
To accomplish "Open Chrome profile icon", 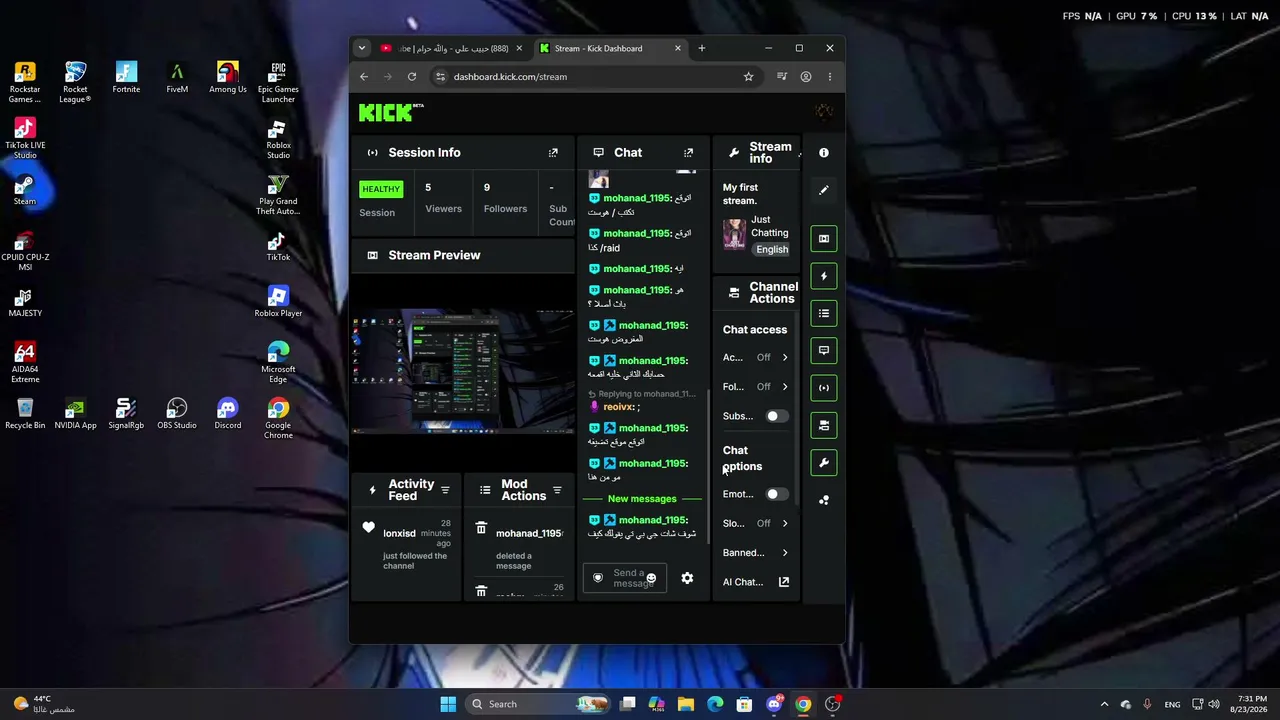I will coord(806,76).
